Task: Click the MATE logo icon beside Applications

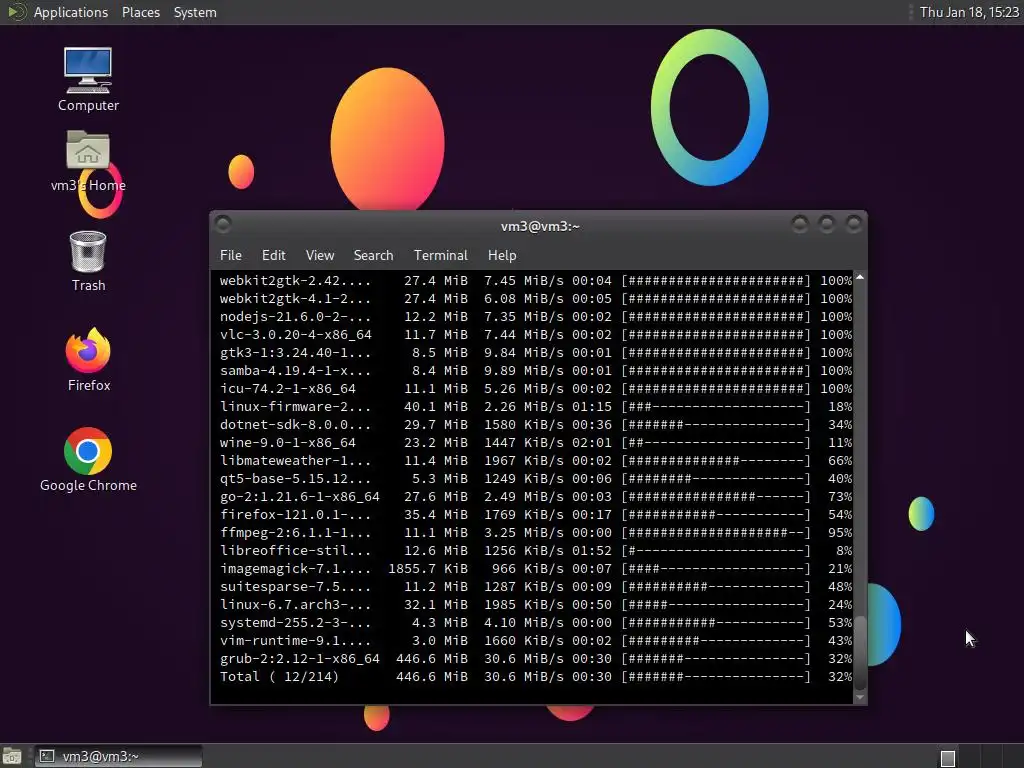Action: click(16, 12)
